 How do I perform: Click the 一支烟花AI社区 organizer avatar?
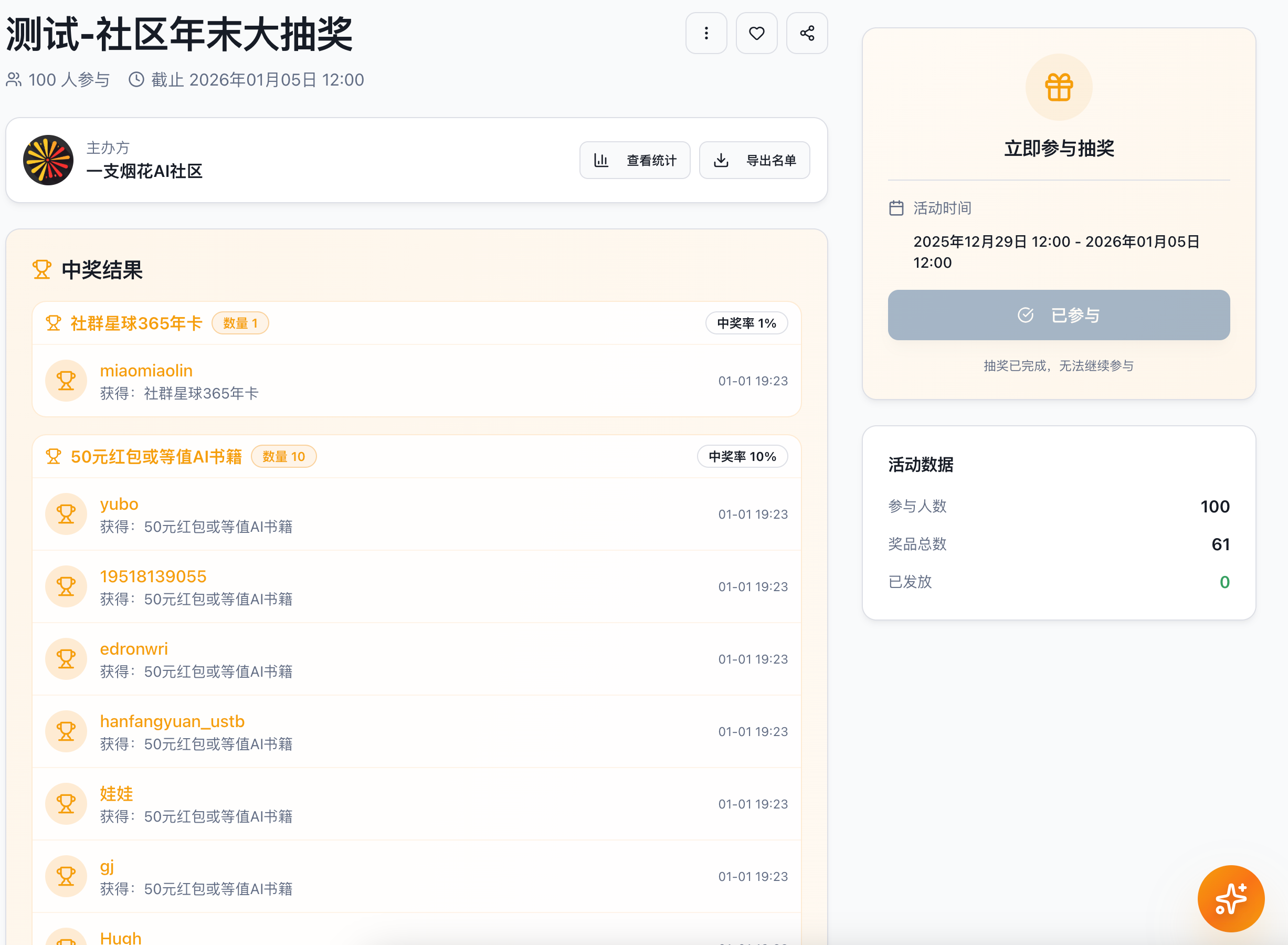48,160
